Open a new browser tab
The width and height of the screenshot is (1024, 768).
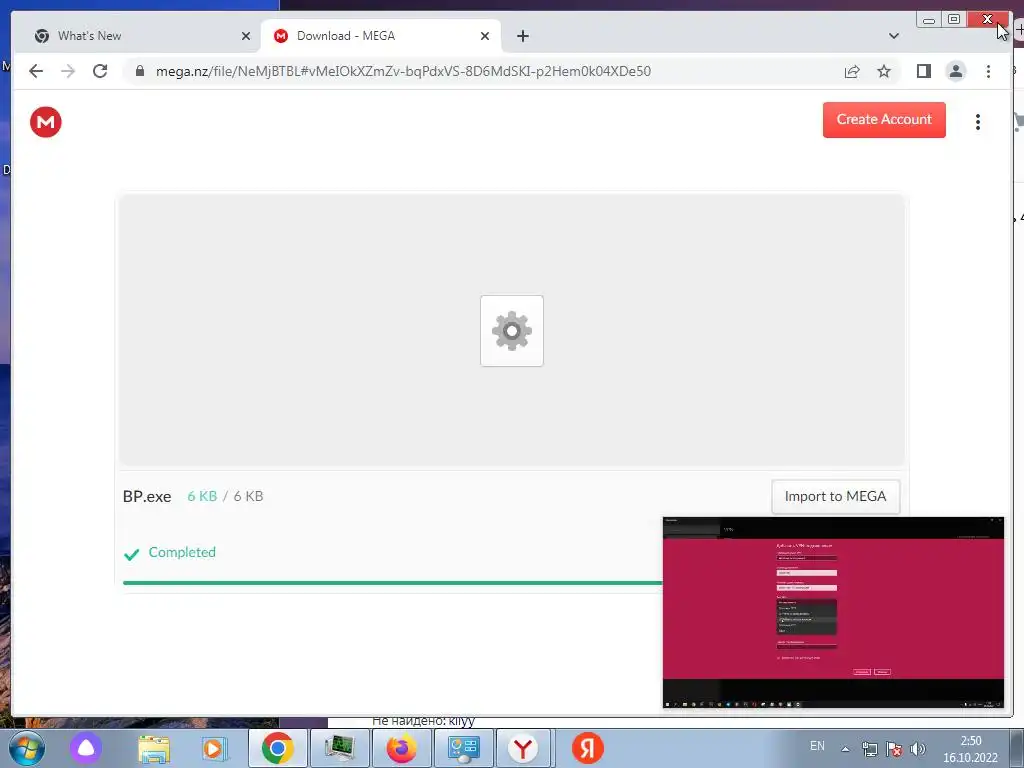tap(522, 36)
